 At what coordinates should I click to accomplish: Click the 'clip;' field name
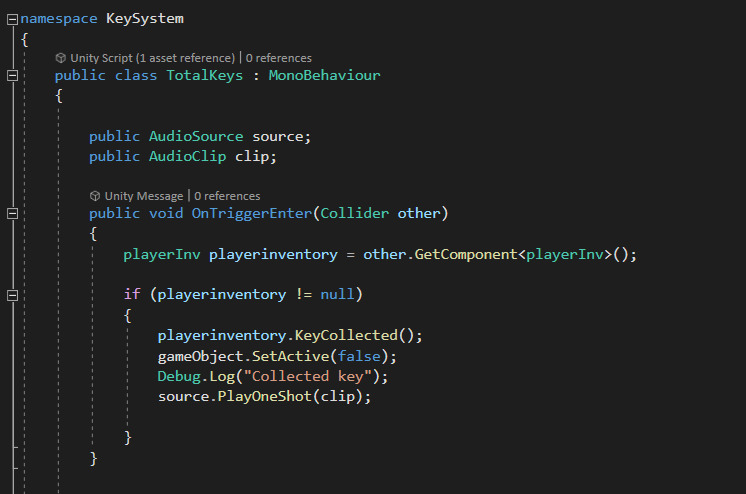pos(255,157)
